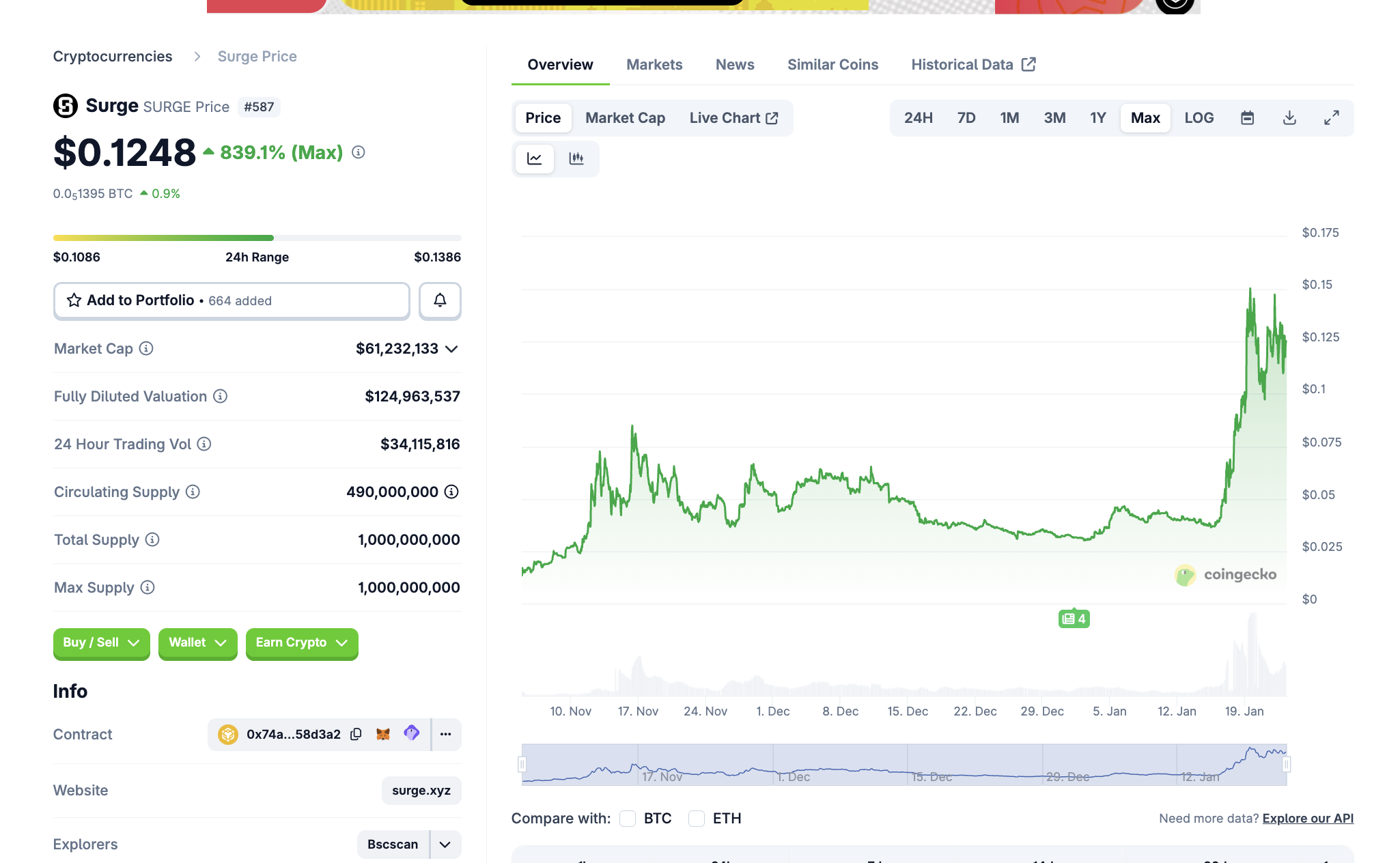Open the Similar Coins tab
The image size is (1400, 863).
pos(832,64)
